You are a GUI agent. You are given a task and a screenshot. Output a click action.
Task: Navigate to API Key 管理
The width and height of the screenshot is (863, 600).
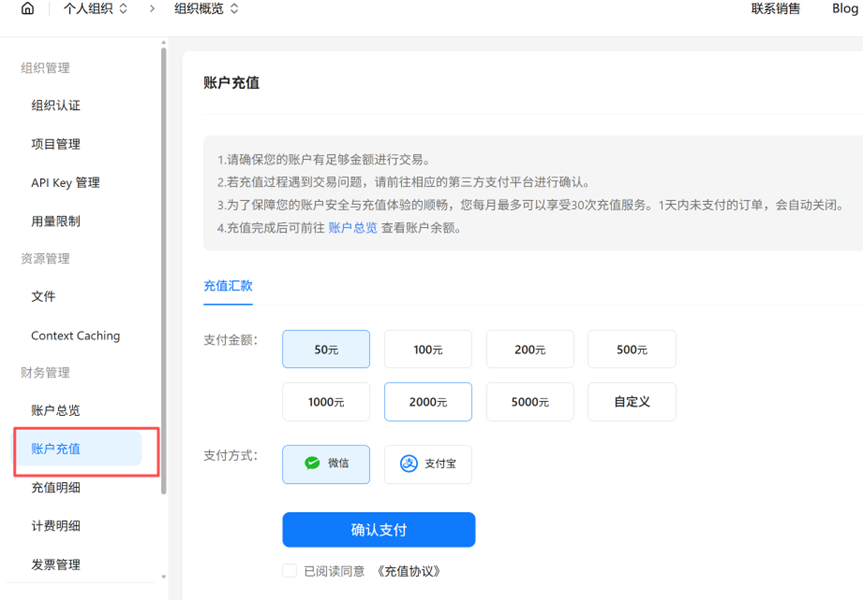pyautogui.click(x=65, y=182)
